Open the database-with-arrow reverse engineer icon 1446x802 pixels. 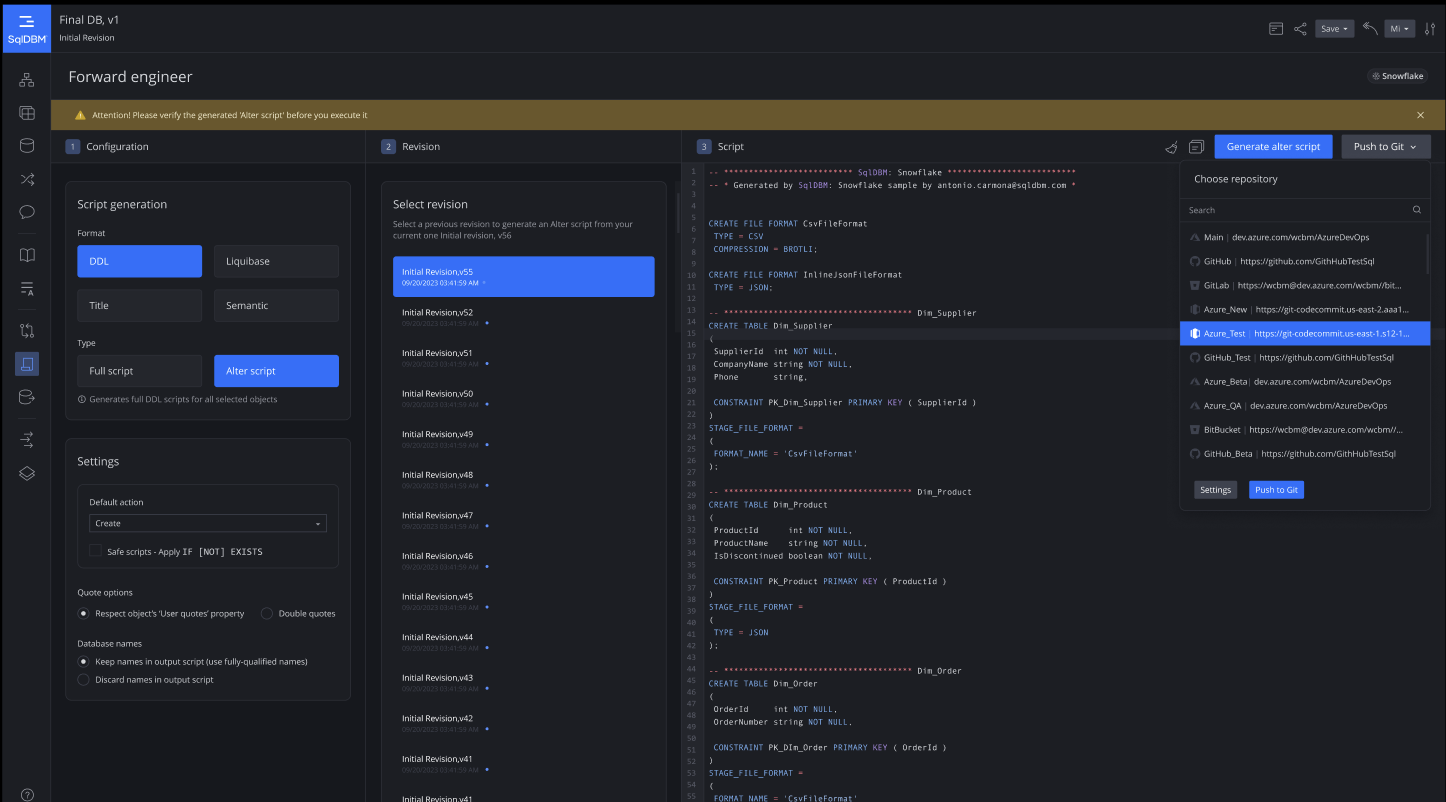27,397
